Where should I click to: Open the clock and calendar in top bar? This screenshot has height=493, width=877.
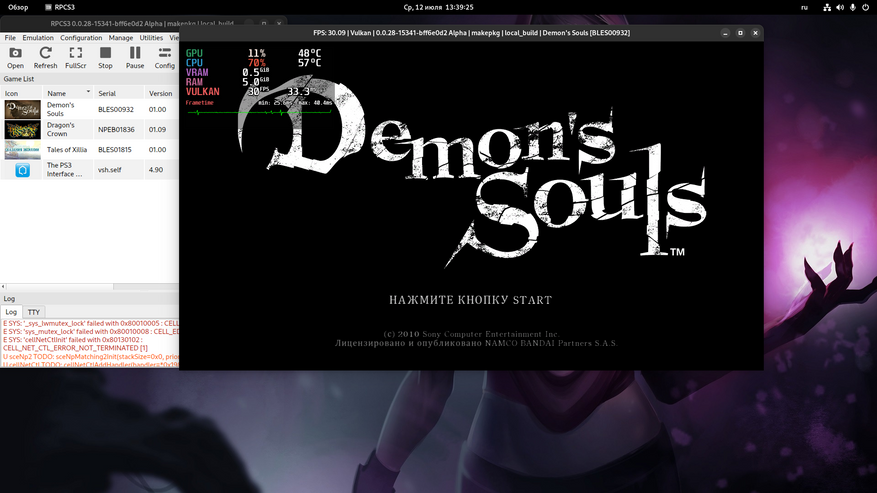pos(438,7)
